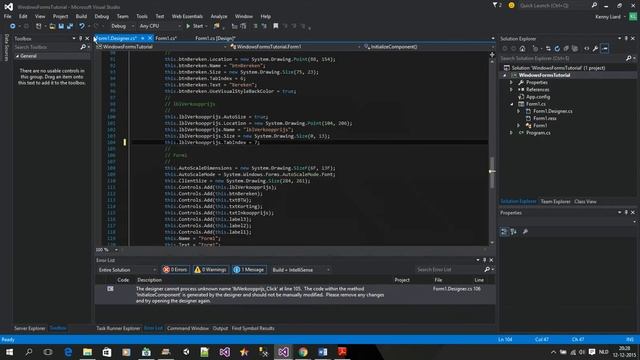This screenshot has height=360, width=640.
Task: Collapse the Form1.cs node in Solution Explorer
Action: pyautogui.click(x=511, y=104)
